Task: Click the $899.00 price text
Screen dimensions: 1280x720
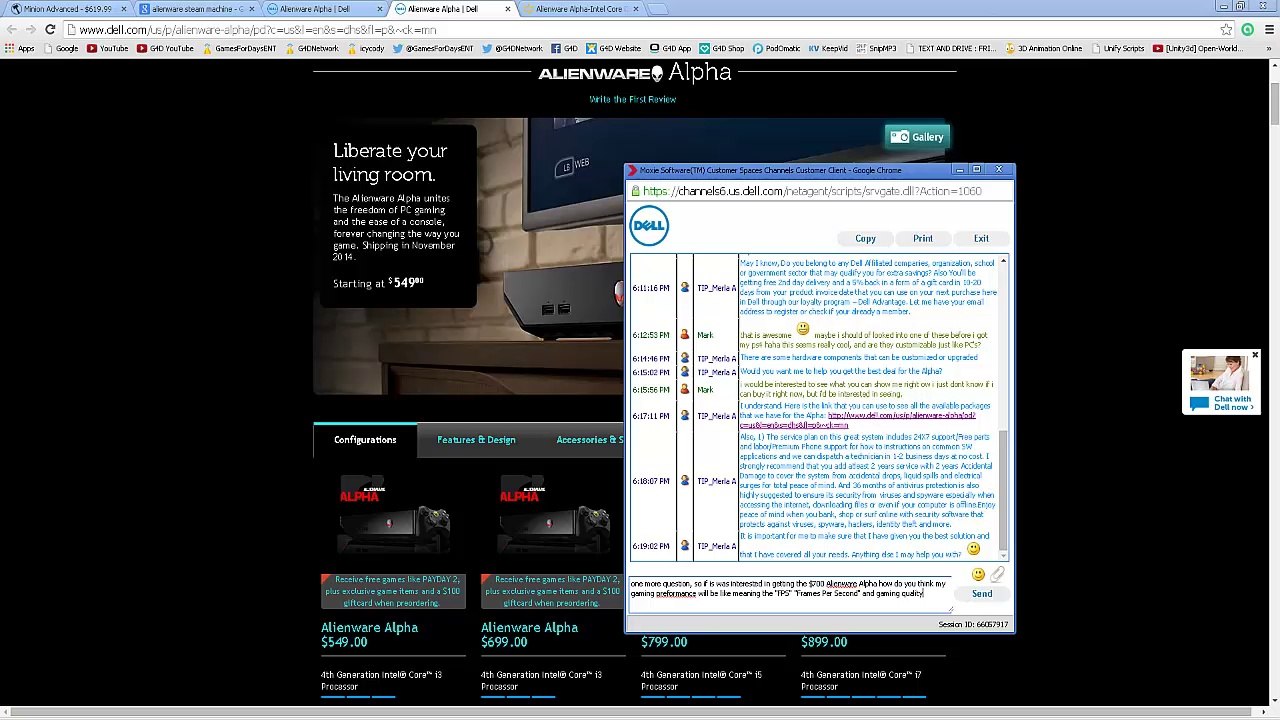Action: 824,642
